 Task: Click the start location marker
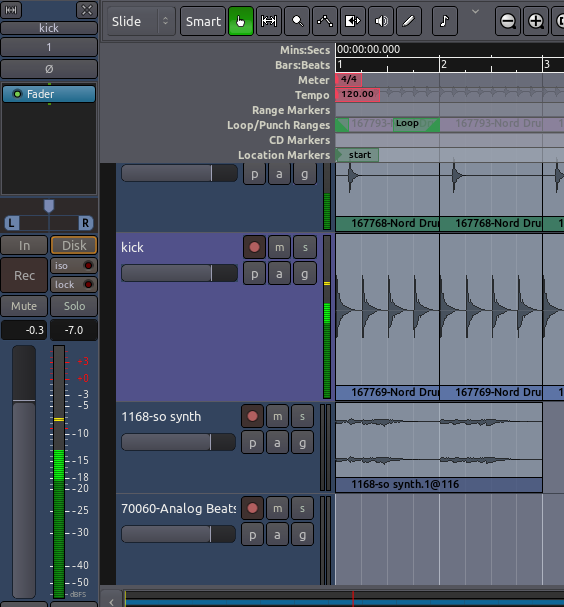tap(357, 155)
